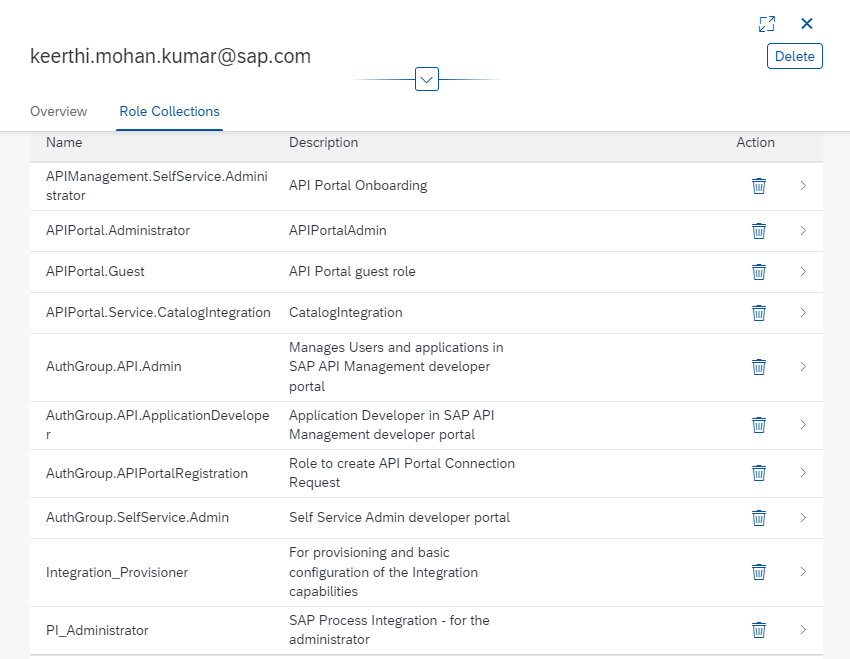Open details chevron for APIPortal.Administrator

(803, 231)
